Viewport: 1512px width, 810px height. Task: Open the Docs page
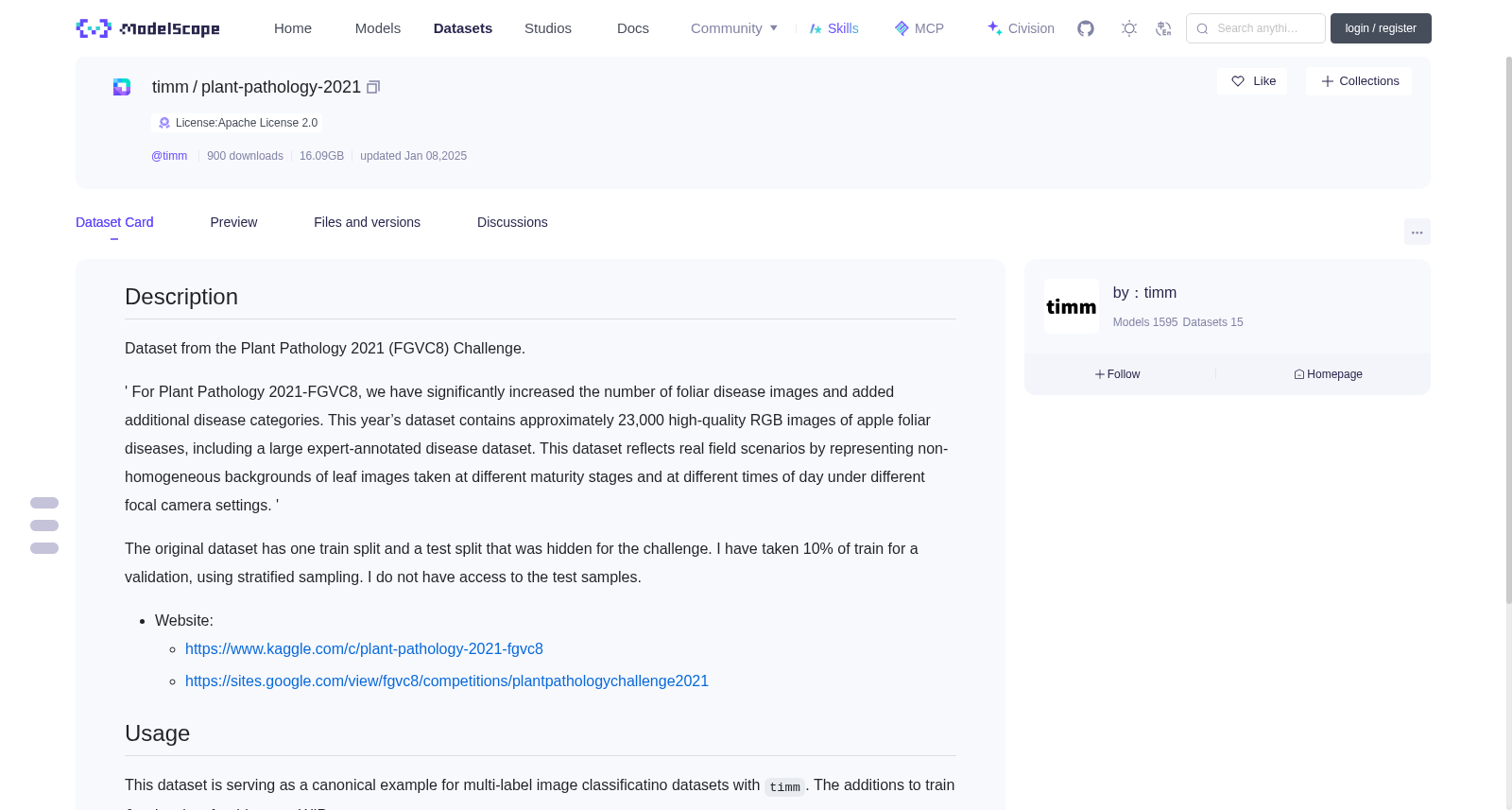point(633,28)
